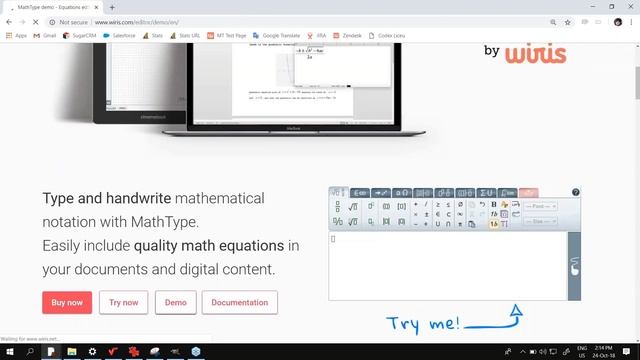Open the Font dropdown in the editor
This screenshot has width=640, height=360.
coord(540,207)
